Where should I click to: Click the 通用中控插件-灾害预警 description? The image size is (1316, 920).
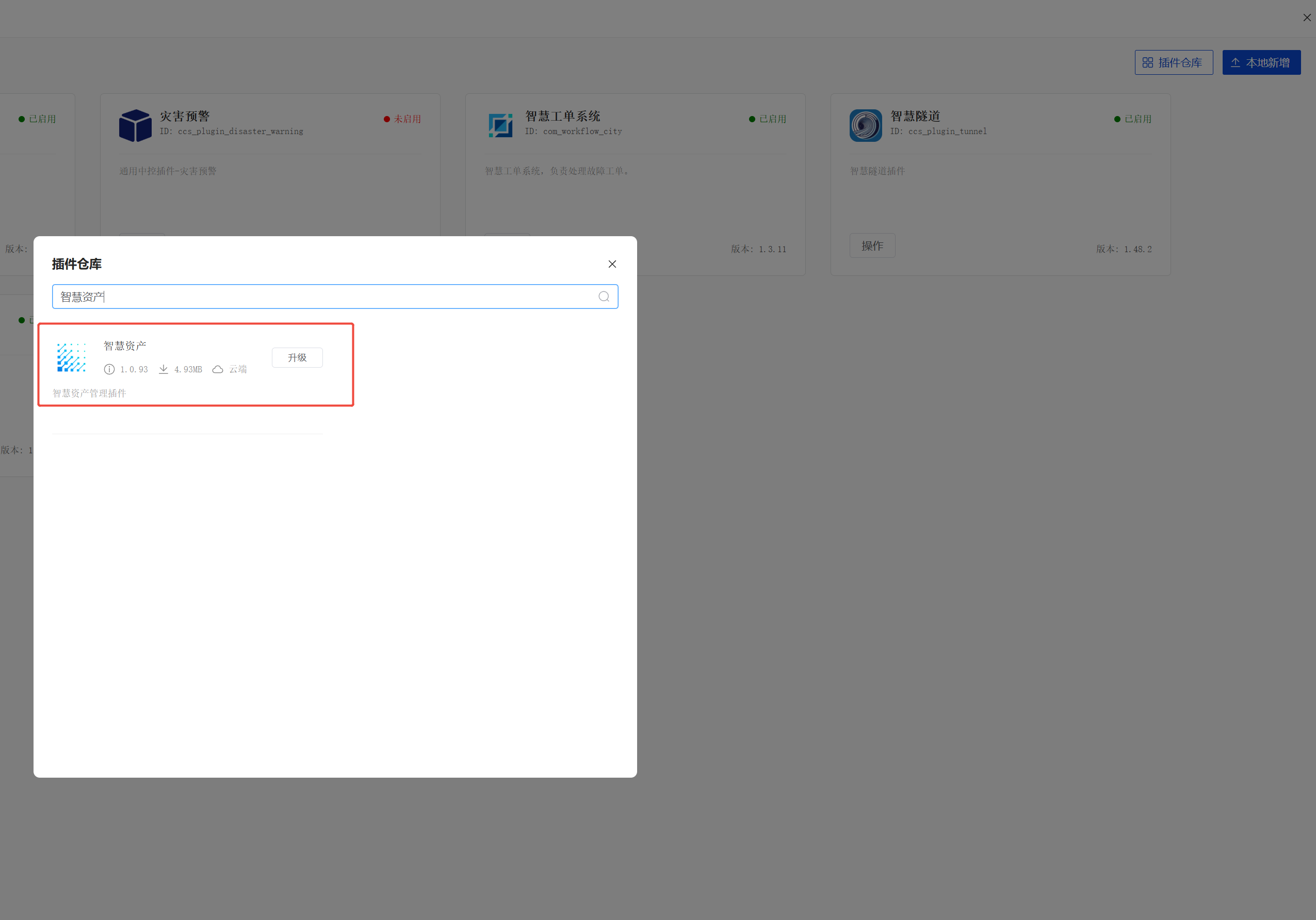click(168, 171)
